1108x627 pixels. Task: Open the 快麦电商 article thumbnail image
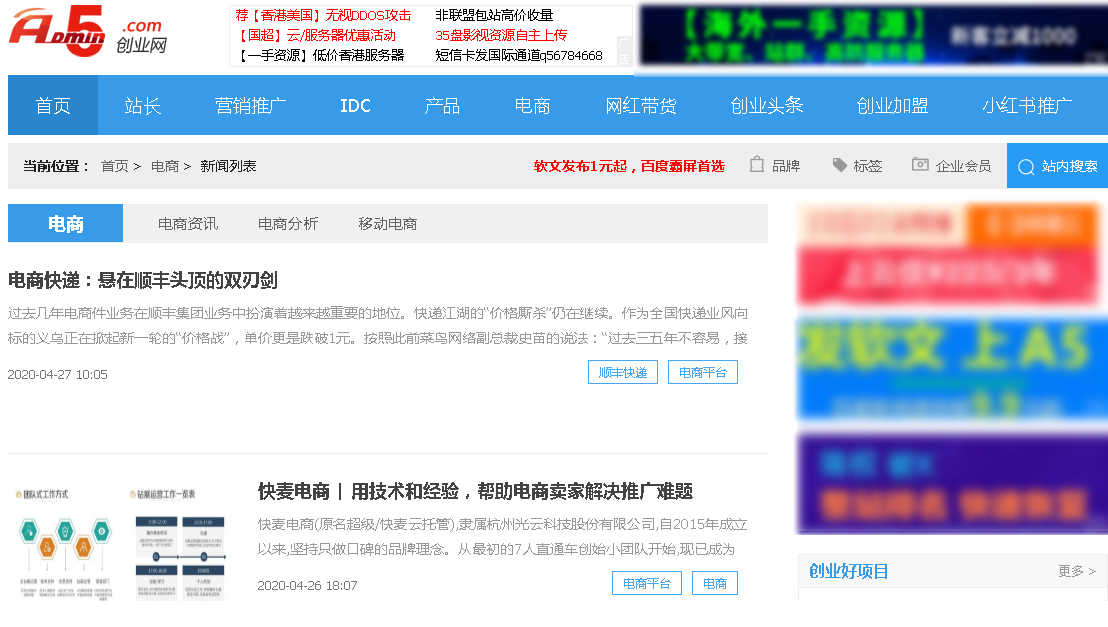point(122,545)
